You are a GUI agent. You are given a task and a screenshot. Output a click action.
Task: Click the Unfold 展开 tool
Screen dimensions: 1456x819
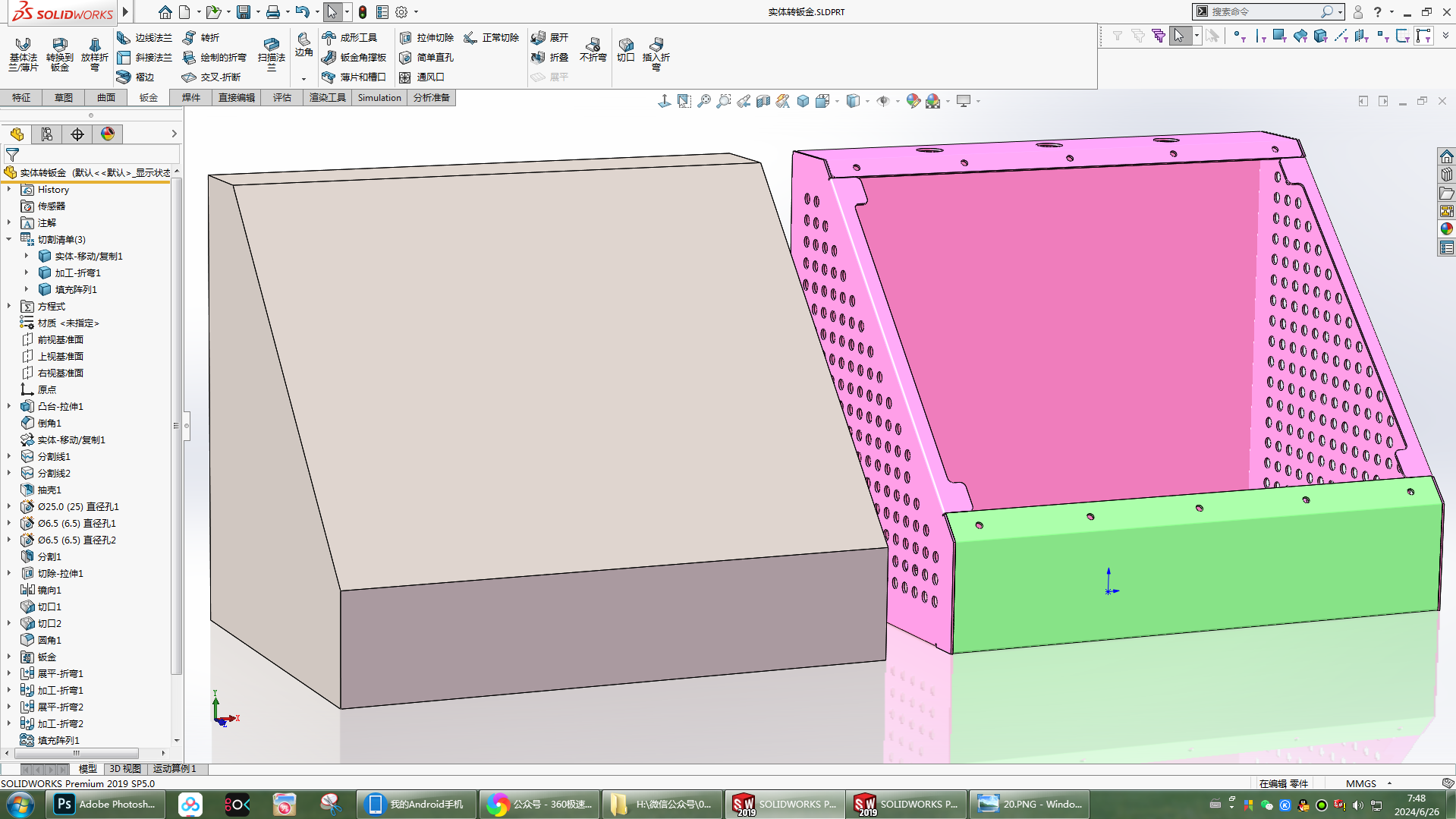[x=550, y=37]
